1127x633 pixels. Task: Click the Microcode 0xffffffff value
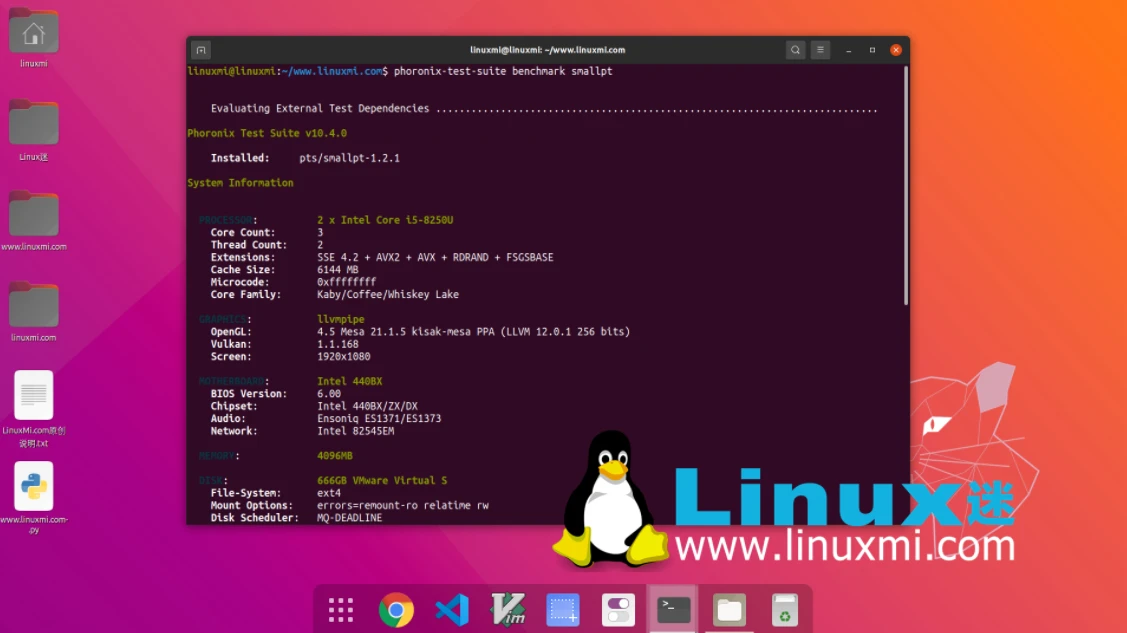click(x=346, y=282)
